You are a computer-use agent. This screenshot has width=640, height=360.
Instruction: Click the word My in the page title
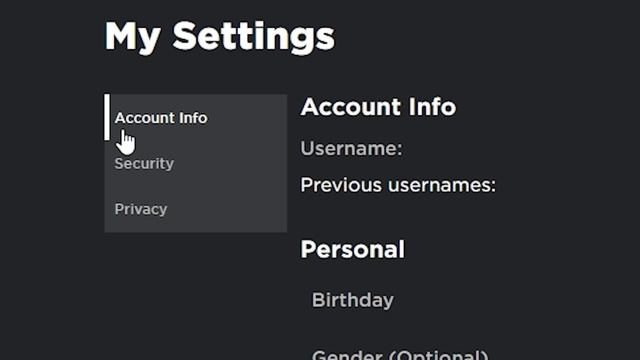click(x=133, y=38)
